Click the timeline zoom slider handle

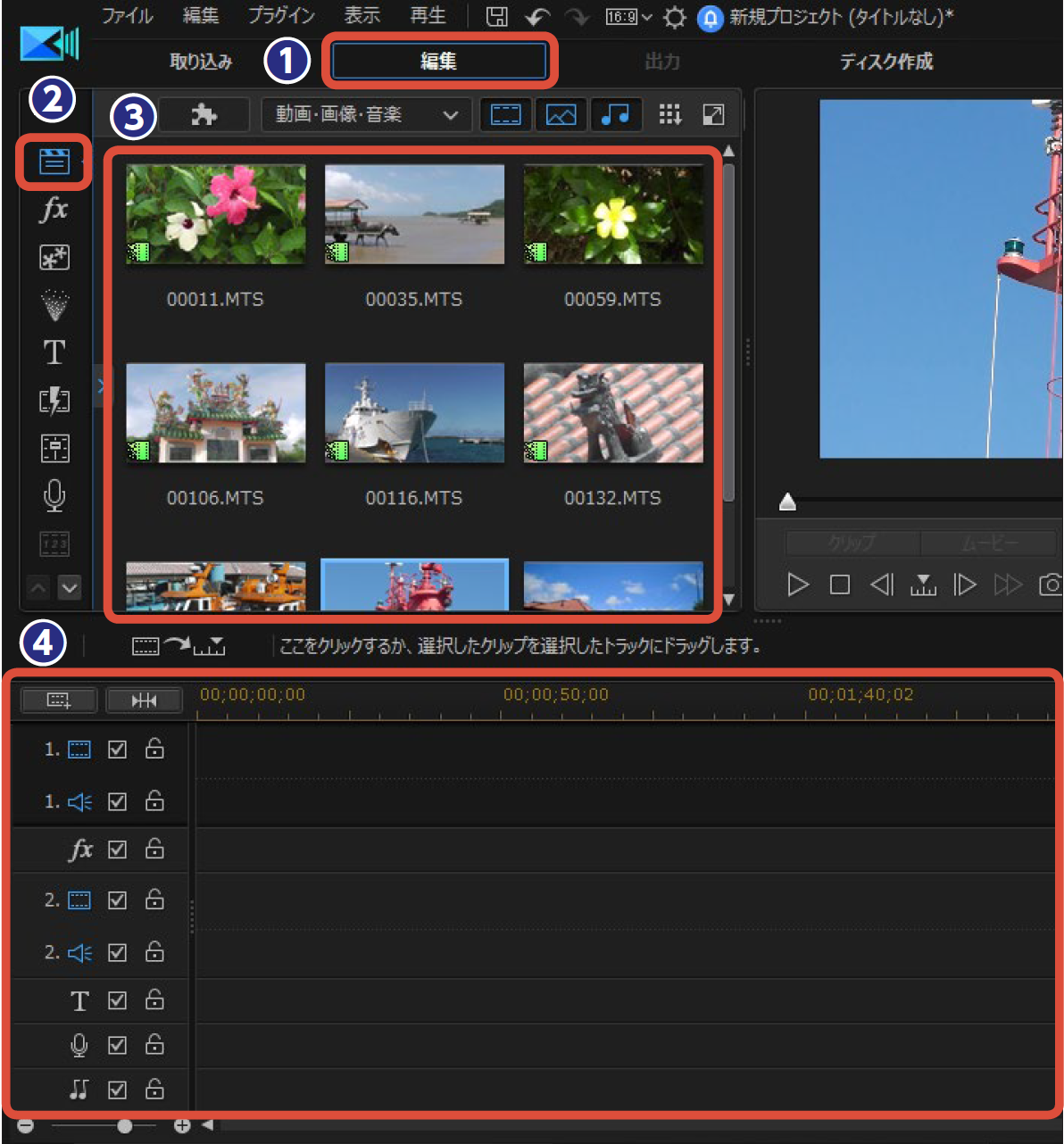click(124, 1126)
